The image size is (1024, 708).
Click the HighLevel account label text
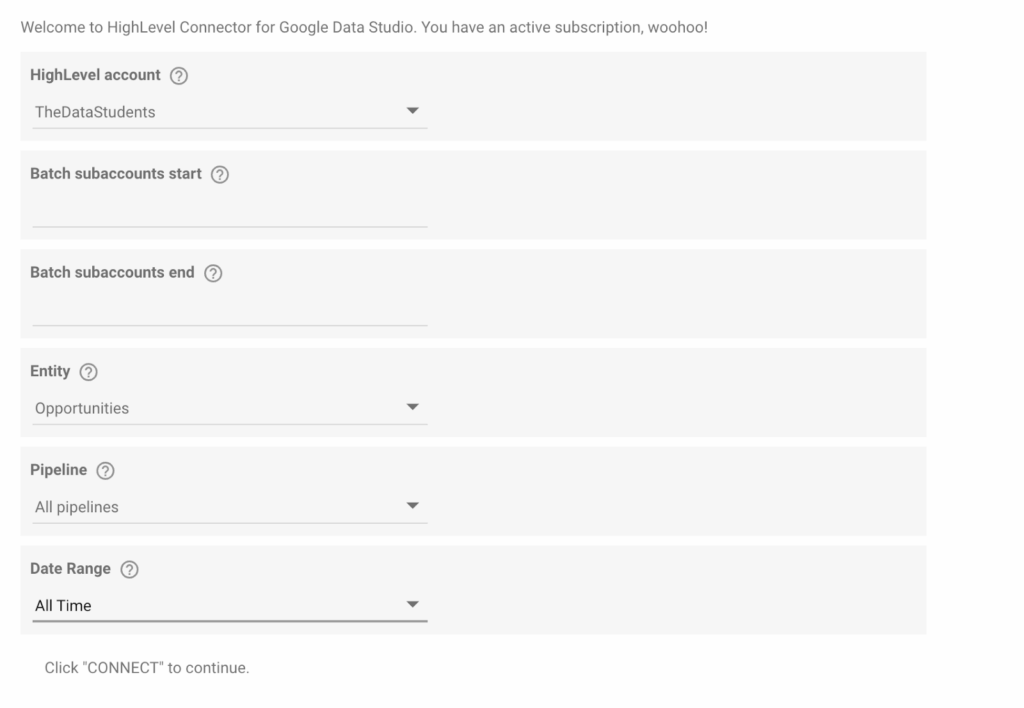click(95, 75)
